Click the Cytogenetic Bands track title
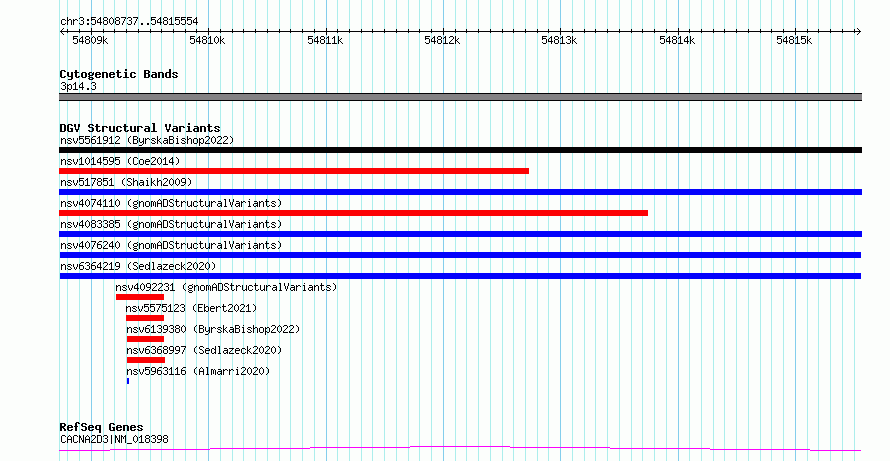 coord(119,74)
